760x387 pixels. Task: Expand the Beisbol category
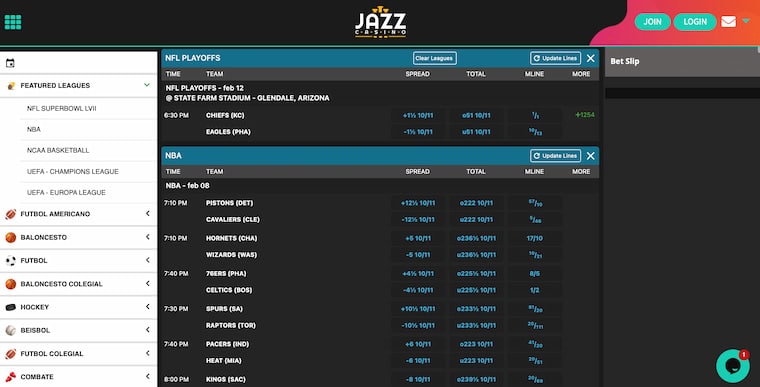point(148,330)
